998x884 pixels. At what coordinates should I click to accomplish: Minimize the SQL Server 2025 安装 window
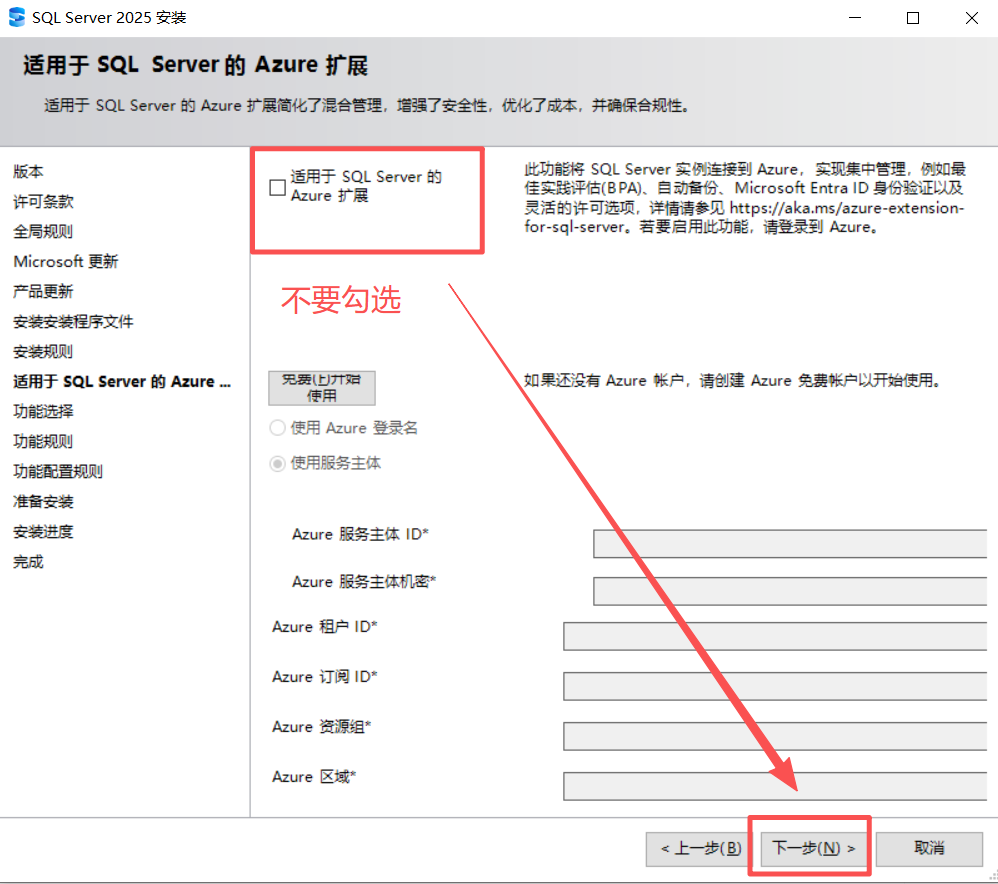coord(855,18)
